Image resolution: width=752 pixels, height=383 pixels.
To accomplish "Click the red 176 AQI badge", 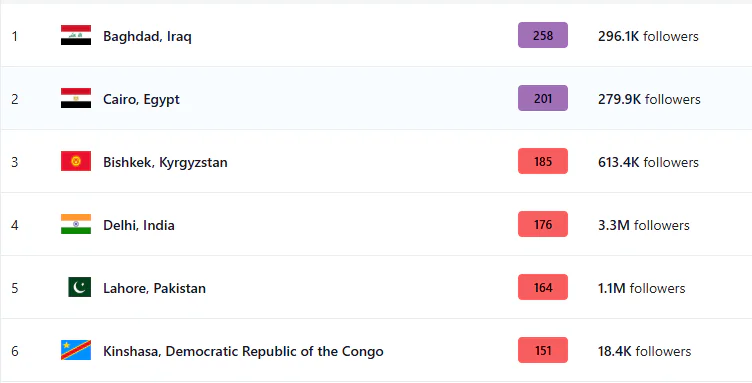I will click(543, 224).
